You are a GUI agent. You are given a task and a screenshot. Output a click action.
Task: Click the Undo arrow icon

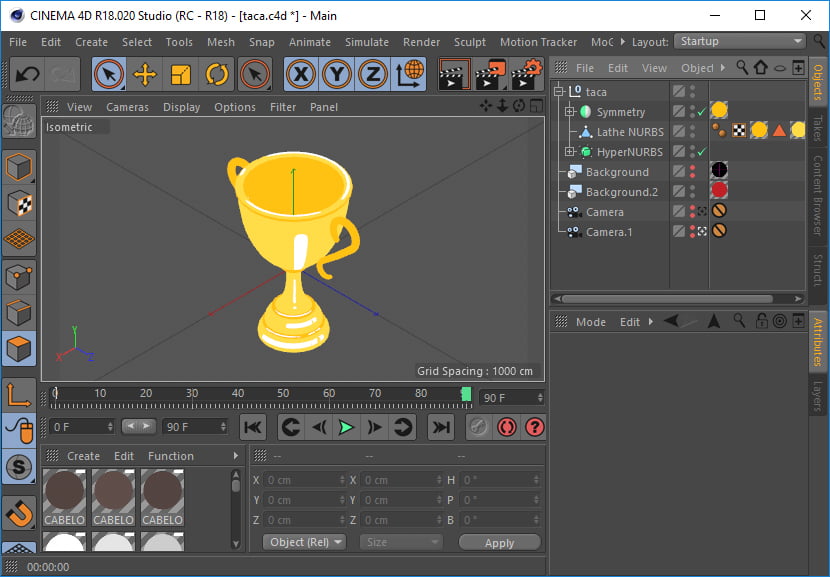click(27, 74)
